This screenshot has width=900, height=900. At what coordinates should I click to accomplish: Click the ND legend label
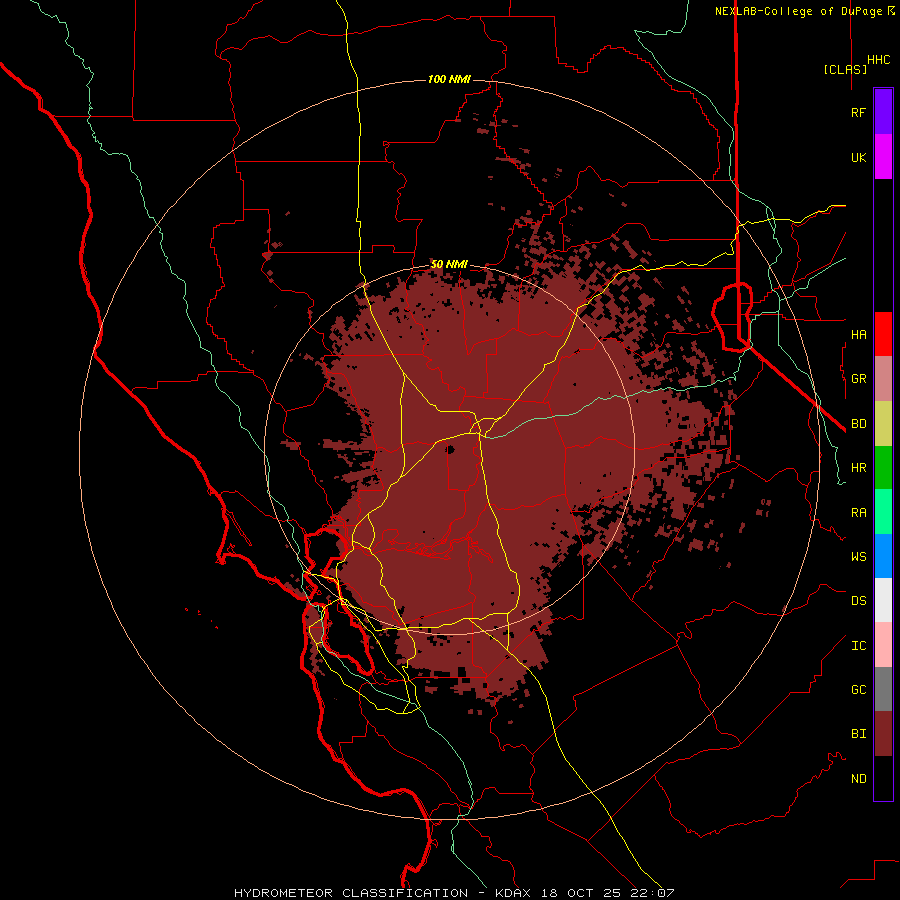858,779
